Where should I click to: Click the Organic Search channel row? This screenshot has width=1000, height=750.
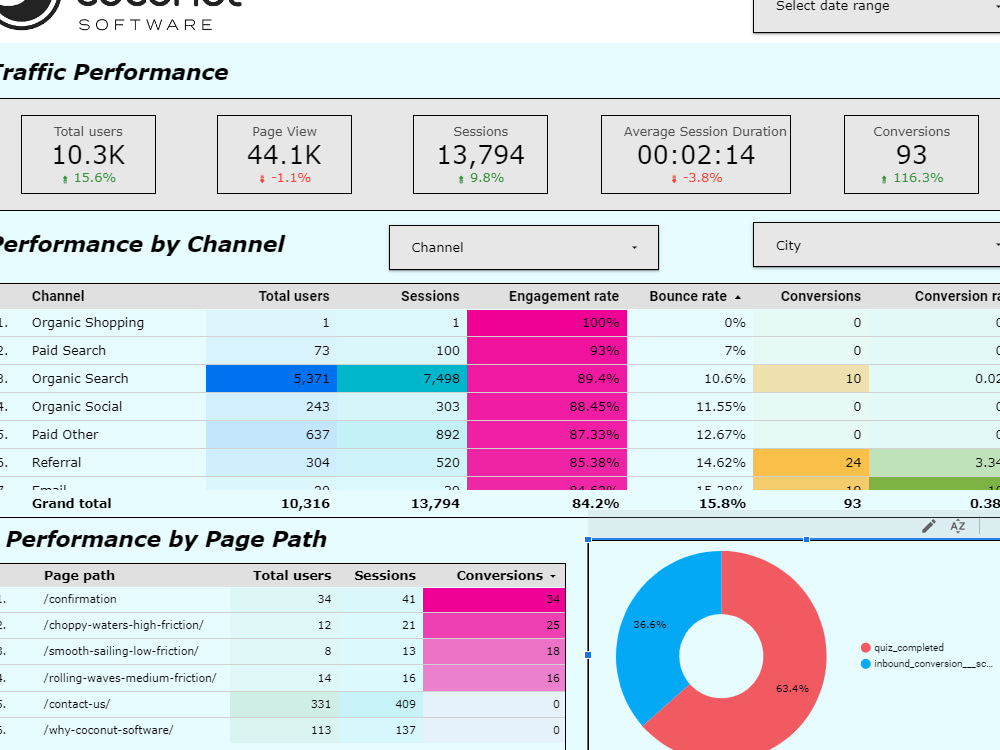coord(500,379)
